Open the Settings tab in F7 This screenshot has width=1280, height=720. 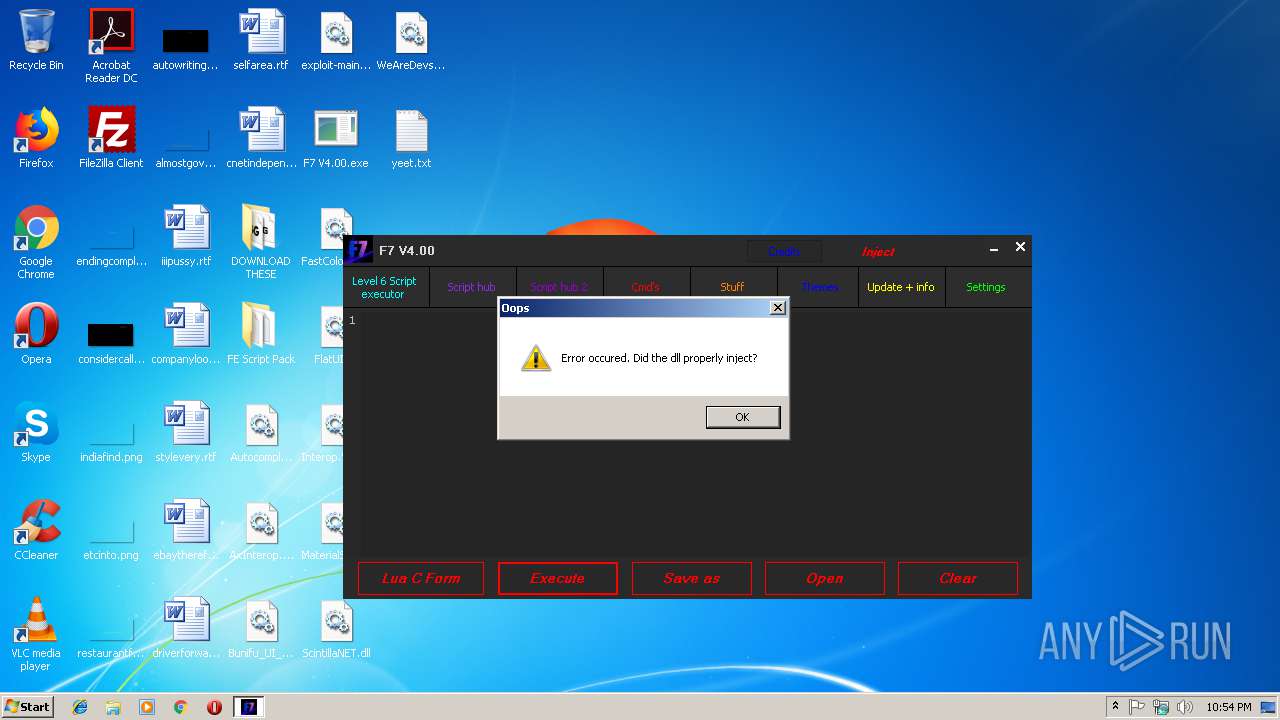[x=986, y=287]
